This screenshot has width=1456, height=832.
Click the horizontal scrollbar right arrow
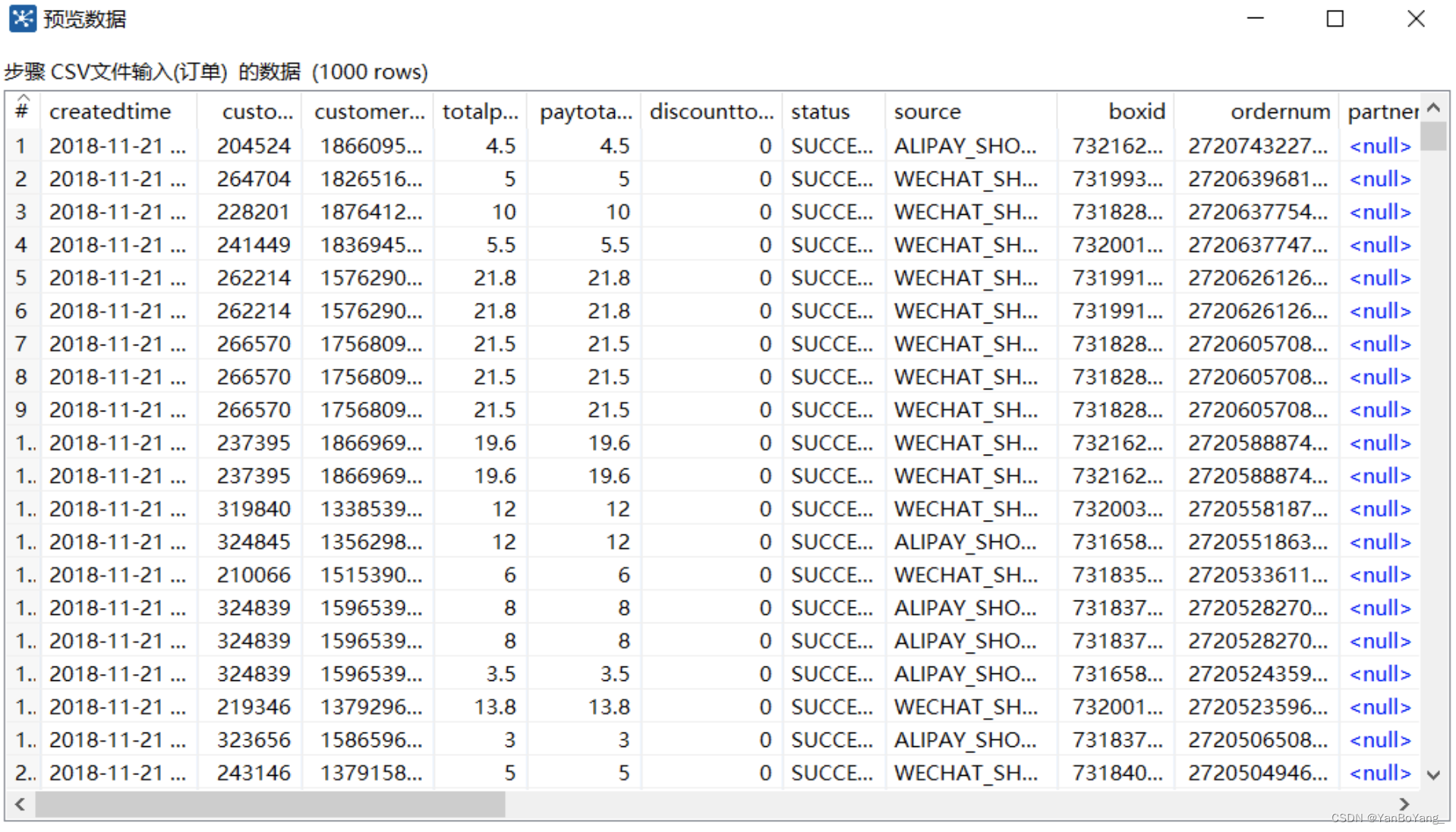pyautogui.click(x=1404, y=804)
